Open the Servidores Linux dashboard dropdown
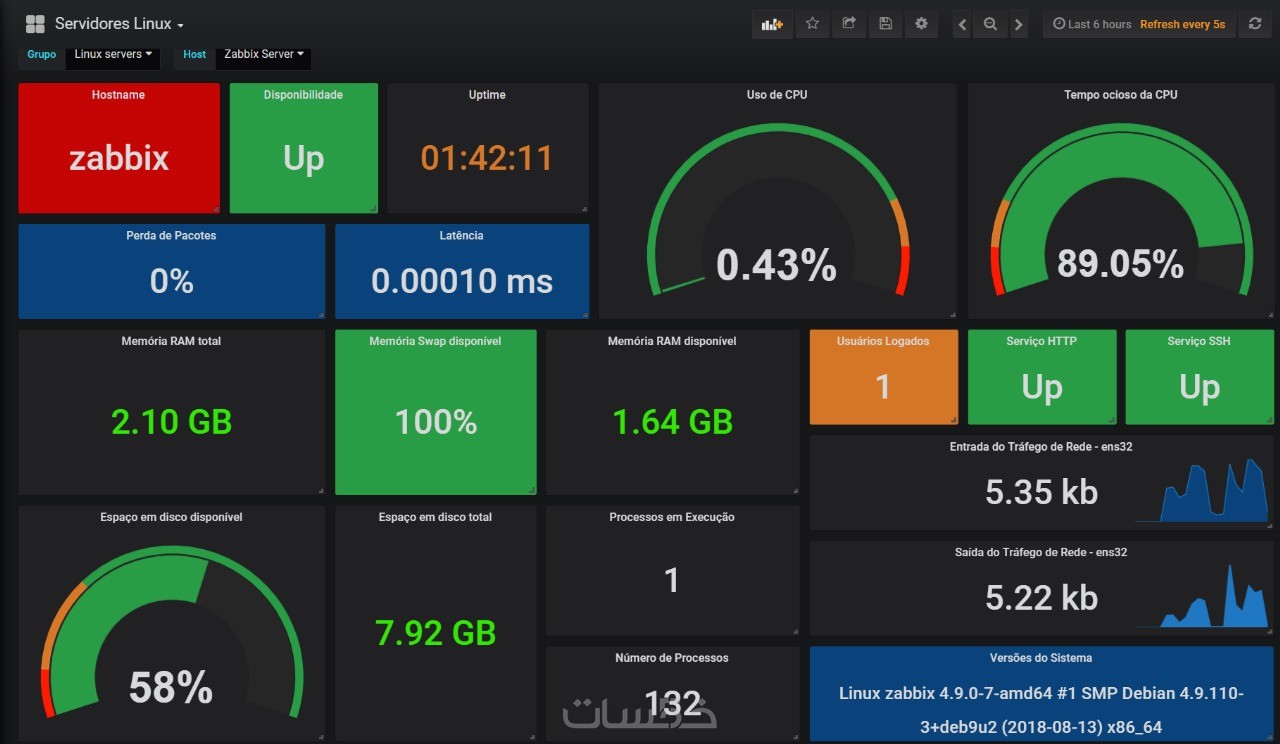The image size is (1280, 744). pos(119,24)
